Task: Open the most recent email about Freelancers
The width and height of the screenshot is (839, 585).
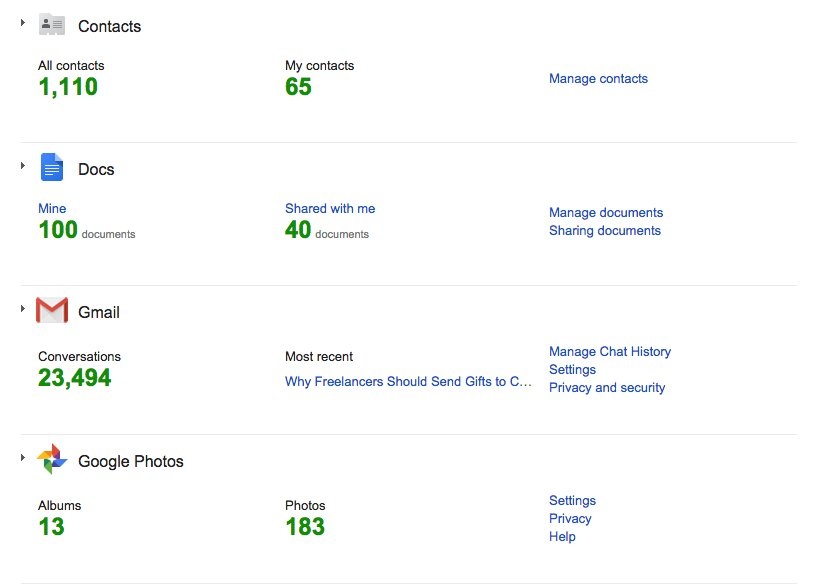Action: point(408,382)
